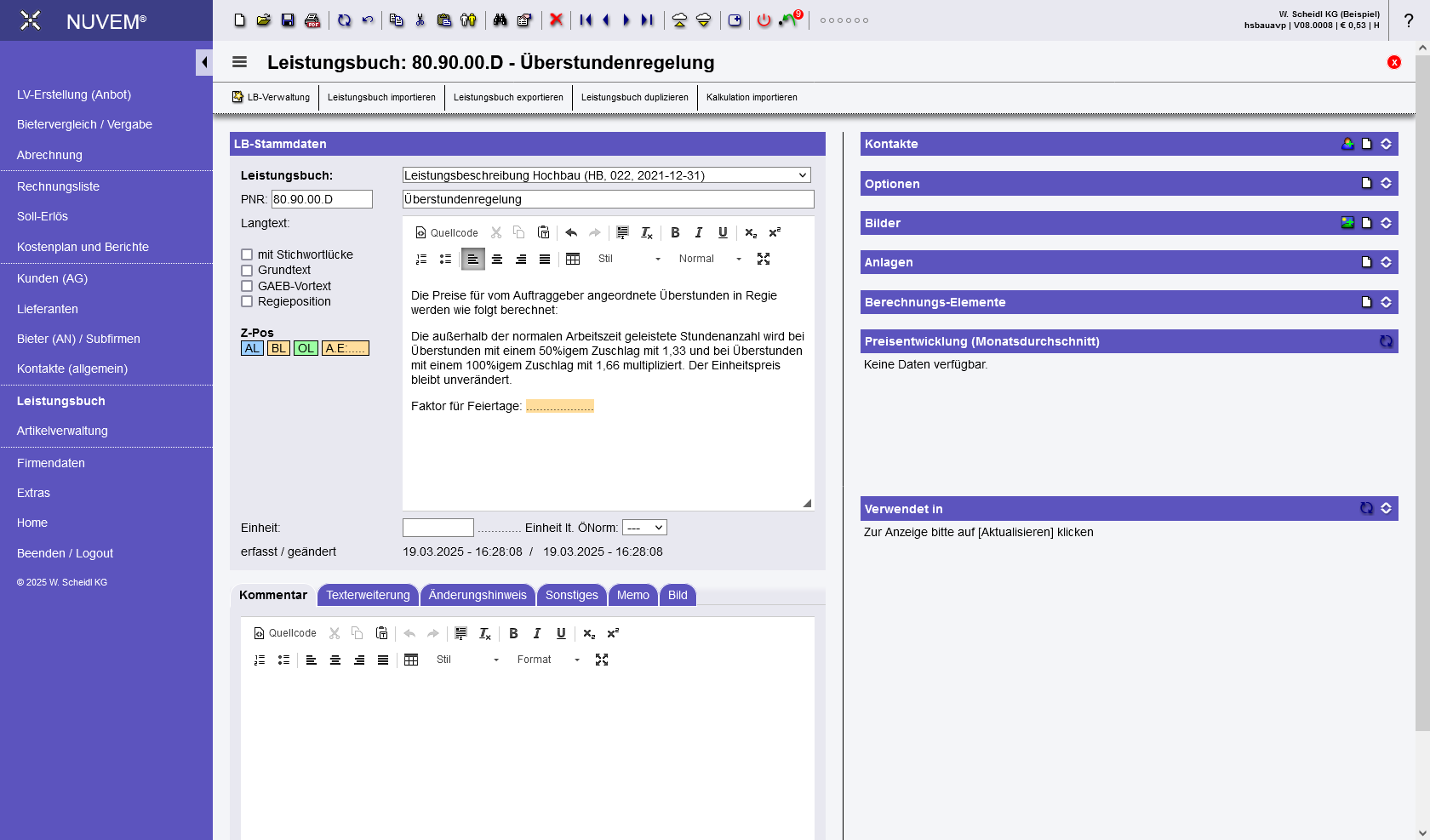Viewport: 1430px width, 840px height.
Task: Open the Memo tab
Action: [633, 595]
